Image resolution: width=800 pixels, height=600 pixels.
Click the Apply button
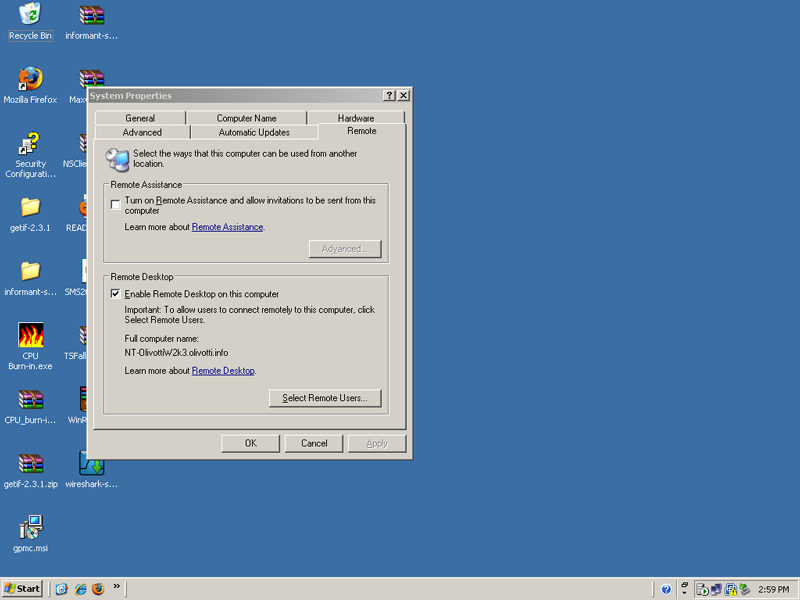377,443
